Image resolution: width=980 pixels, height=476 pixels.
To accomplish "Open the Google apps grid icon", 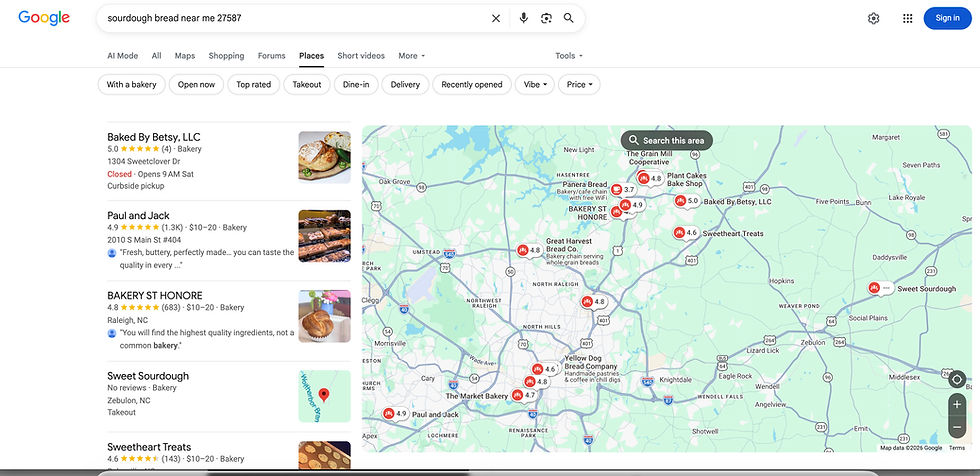I will [908, 18].
